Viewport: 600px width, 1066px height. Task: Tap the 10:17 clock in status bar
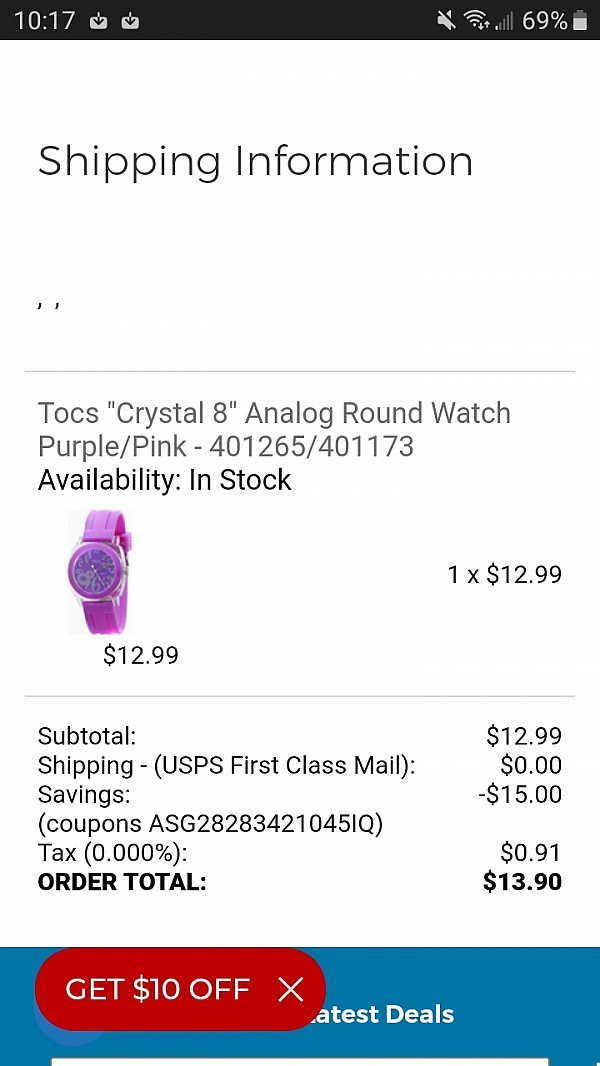[x=44, y=20]
